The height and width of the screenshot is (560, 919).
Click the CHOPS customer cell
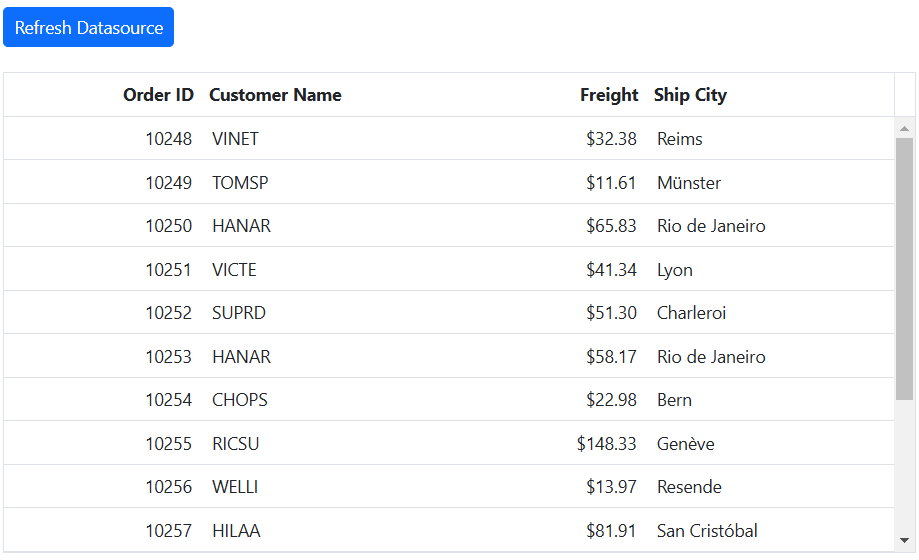coord(240,400)
